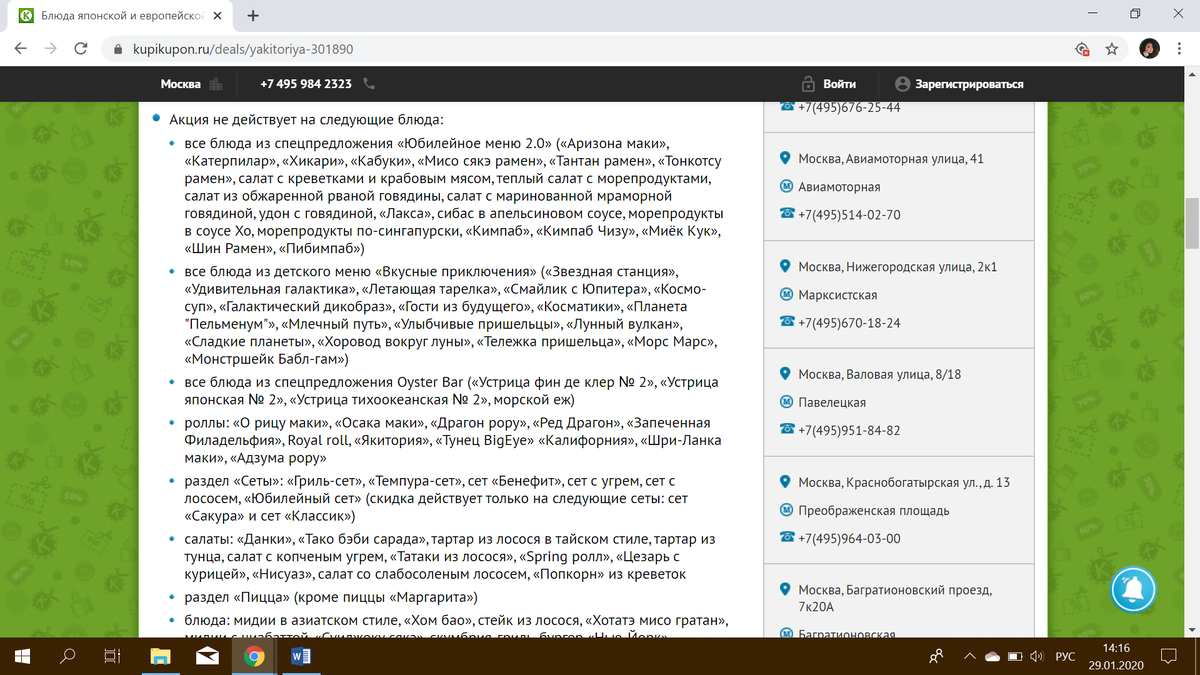Click the Марксистская metro station
The image size is (1200, 675).
point(837,295)
